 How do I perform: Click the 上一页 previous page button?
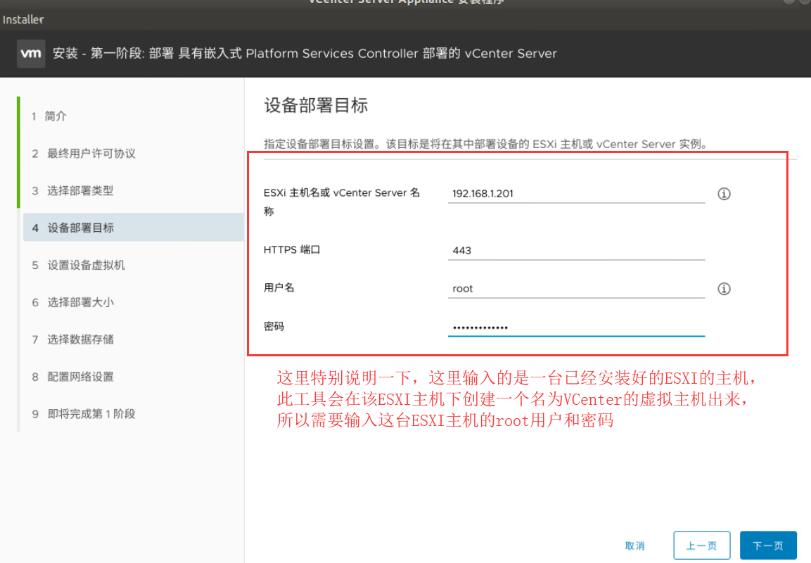pos(701,545)
